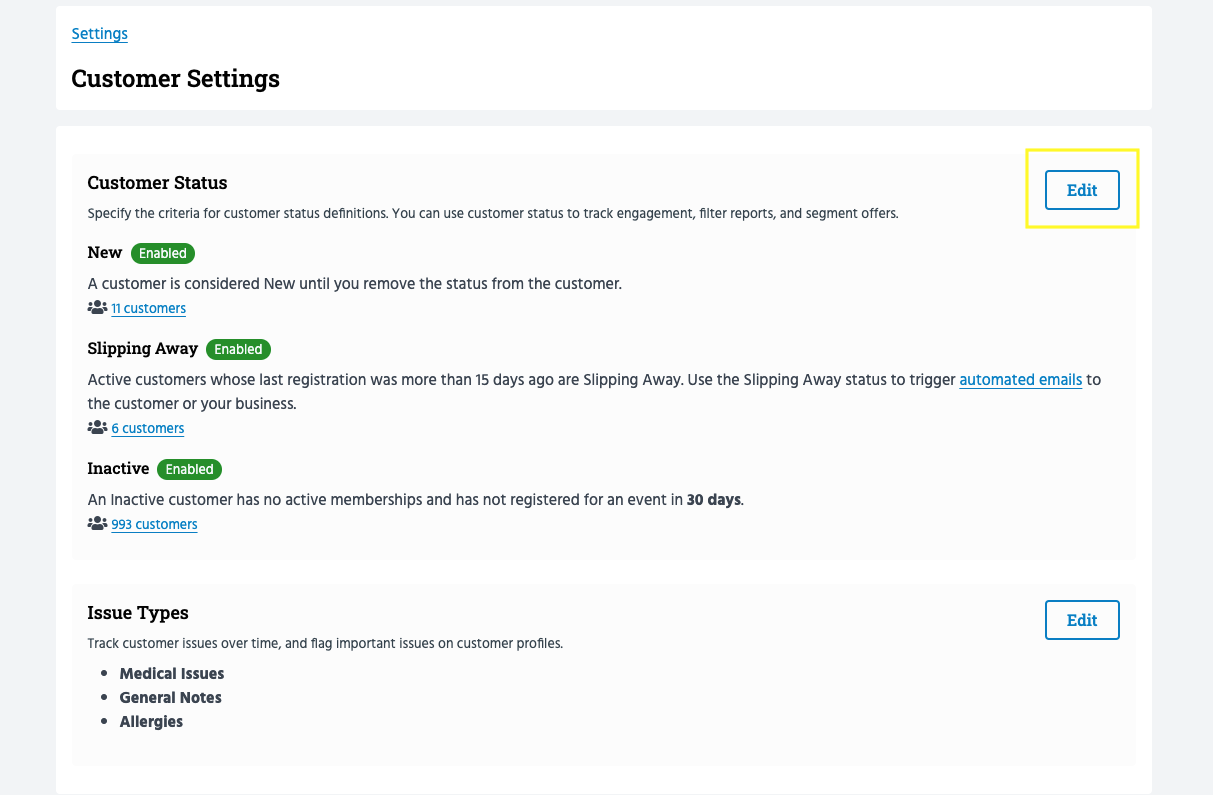The image size is (1213, 795).
Task: View the 6 customers slipping away
Action: (147, 429)
